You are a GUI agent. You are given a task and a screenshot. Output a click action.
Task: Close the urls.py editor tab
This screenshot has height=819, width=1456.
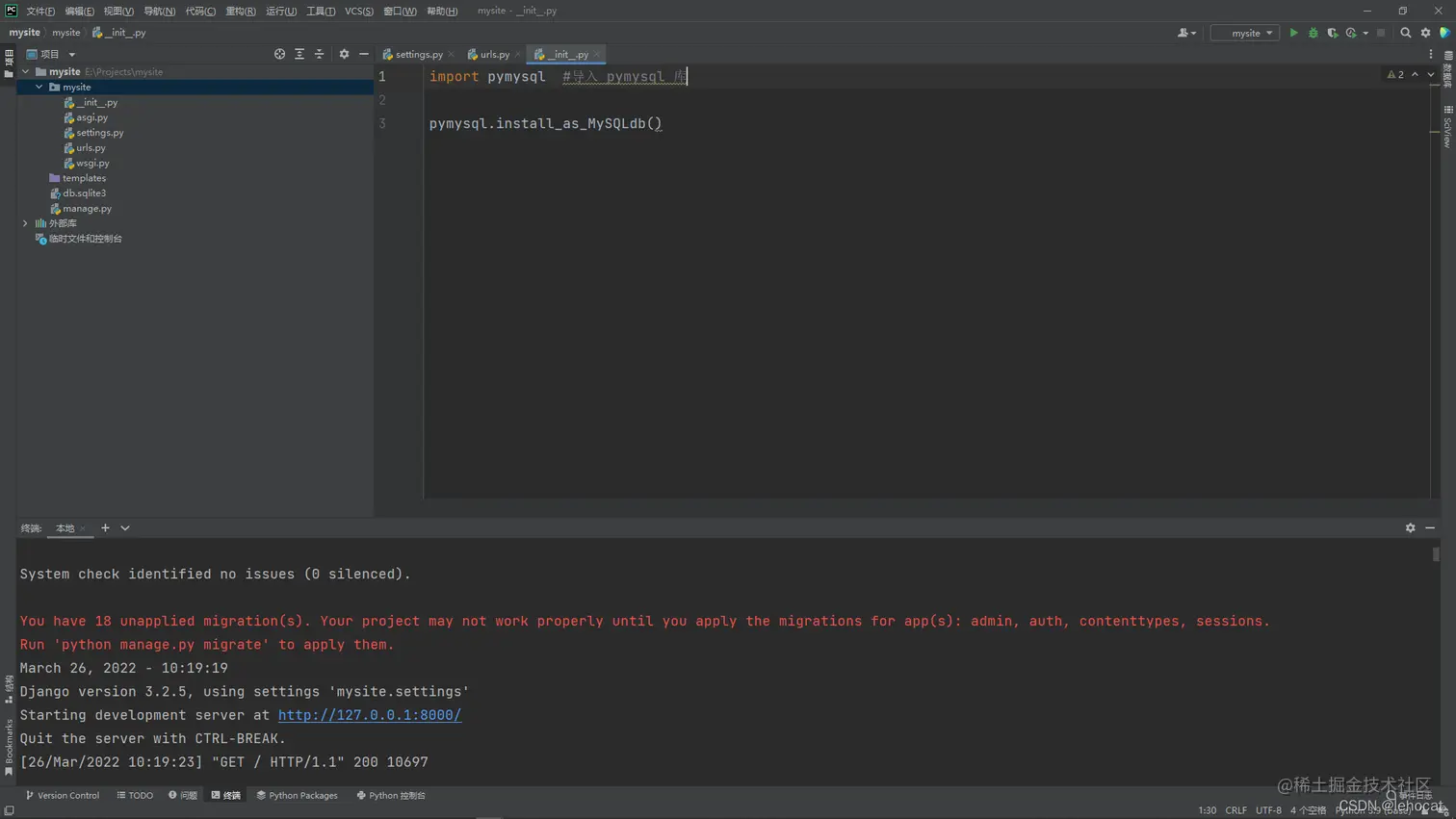click(x=517, y=55)
